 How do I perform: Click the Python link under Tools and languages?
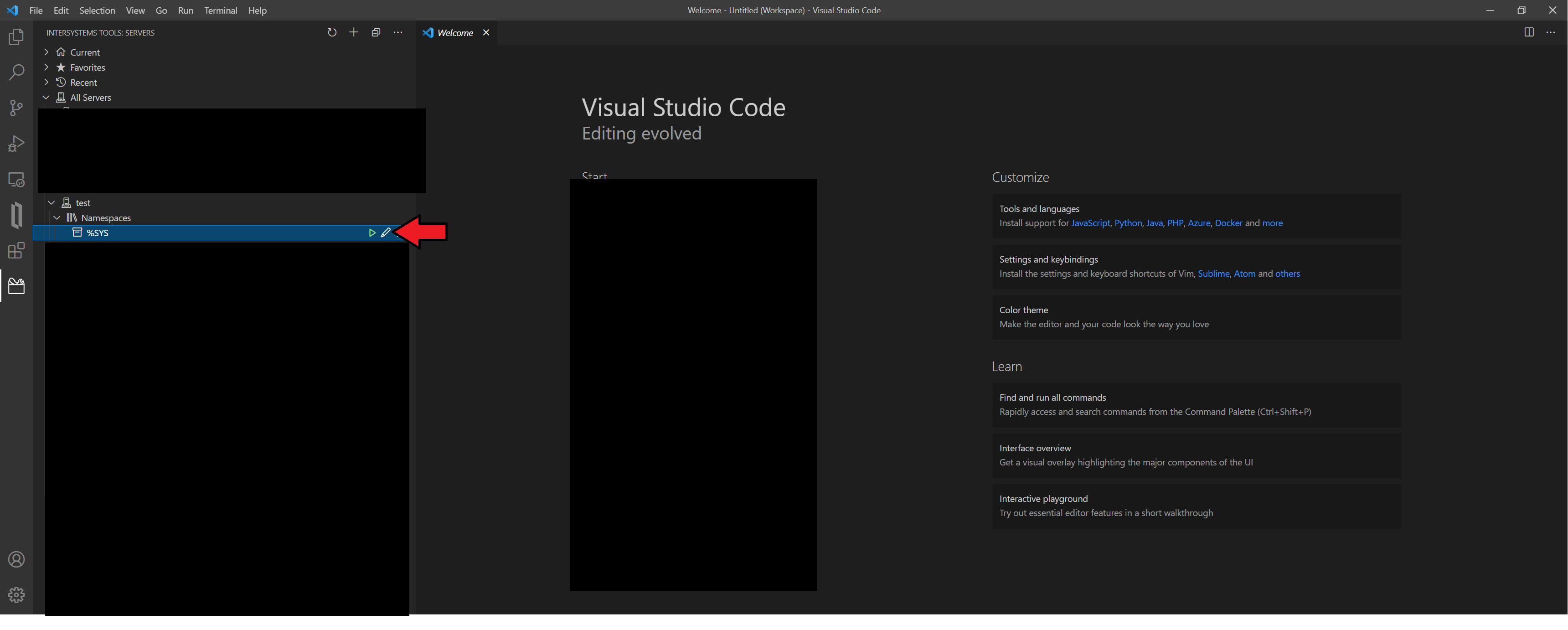point(1128,223)
